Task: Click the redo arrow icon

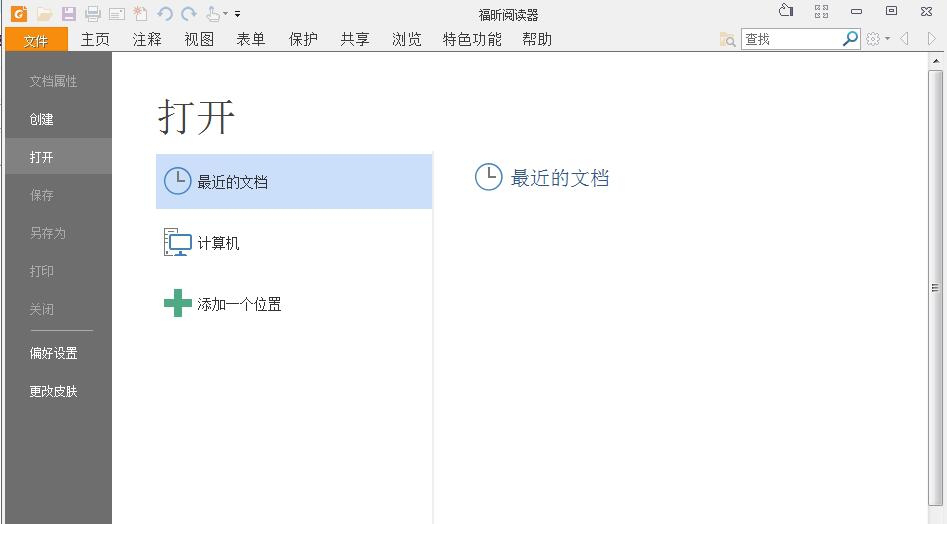Action: tap(189, 13)
